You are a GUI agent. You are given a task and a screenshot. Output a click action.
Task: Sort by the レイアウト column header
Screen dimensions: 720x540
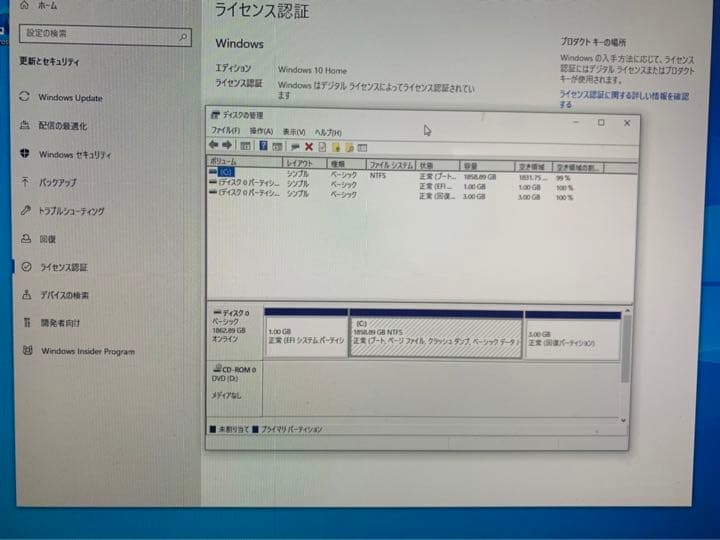pyautogui.click(x=304, y=163)
